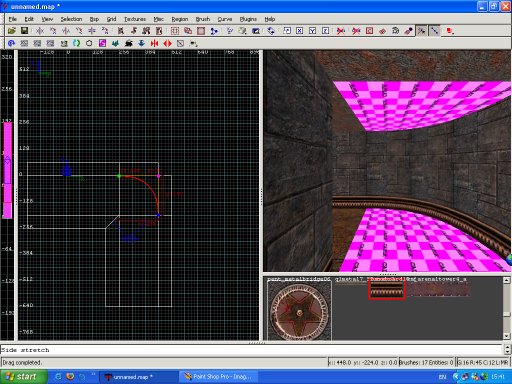Click the red outward-pointing arrows icon
Image resolution: width=512 pixels, height=384 pixels.
point(167,43)
